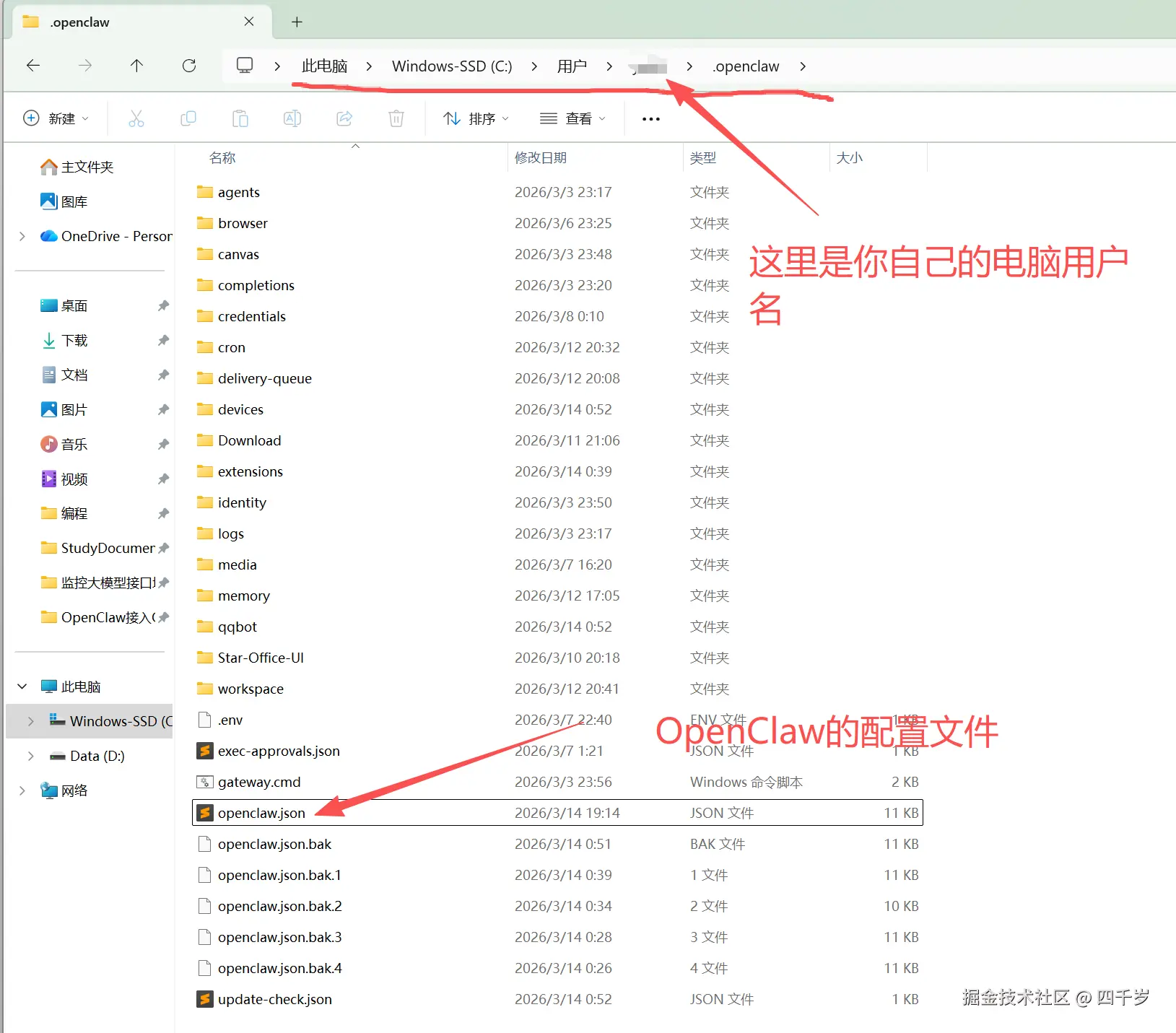Click the Copy icon in toolbar
Viewport: 1176px width, 1033px height.
[x=188, y=118]
